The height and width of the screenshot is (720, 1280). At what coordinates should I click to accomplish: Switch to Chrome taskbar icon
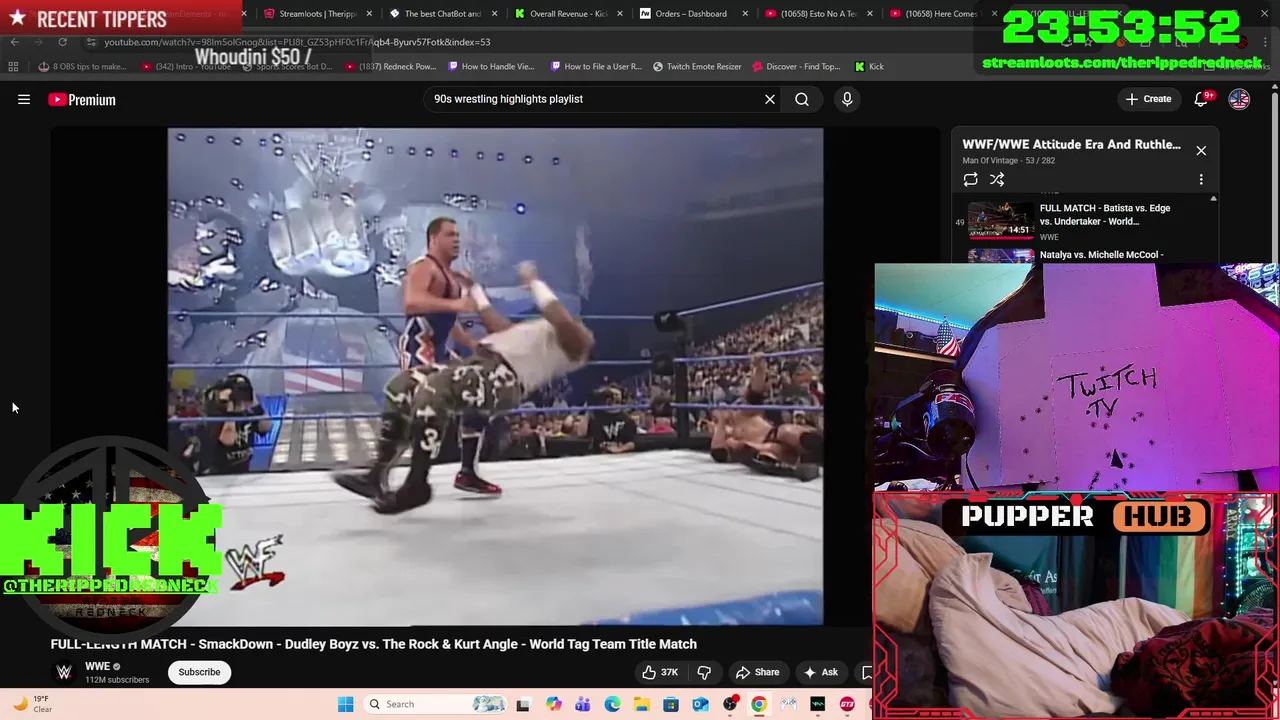point(759,704)
